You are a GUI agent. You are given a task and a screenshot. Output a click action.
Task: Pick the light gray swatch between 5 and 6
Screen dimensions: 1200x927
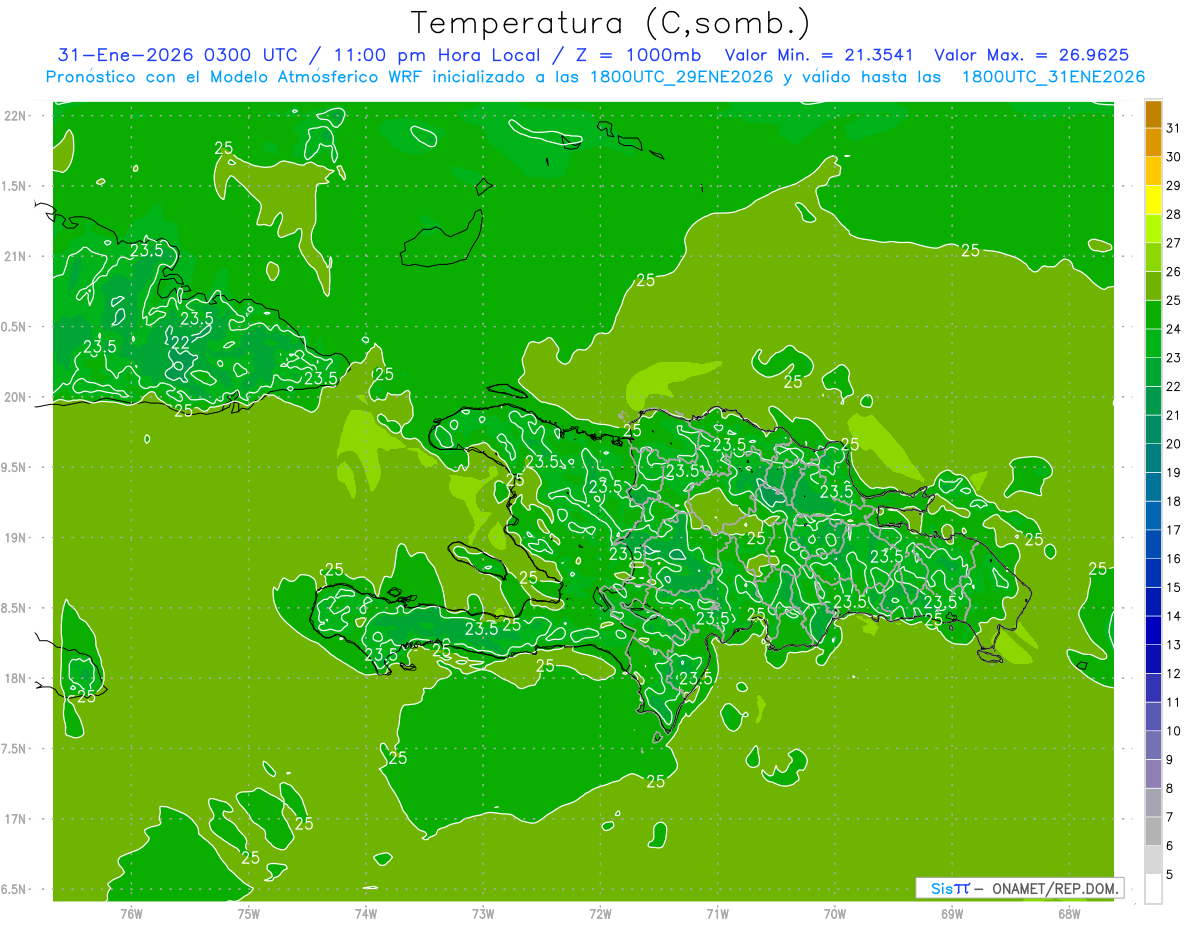(x=1153, y=860)
